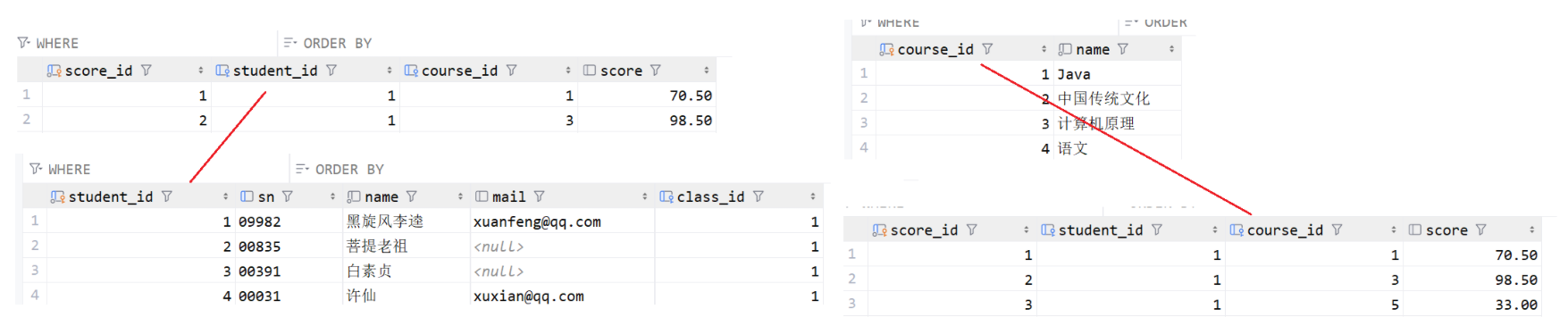
Task: Filter course_id column in course table
Action: [x=987, y=49]
